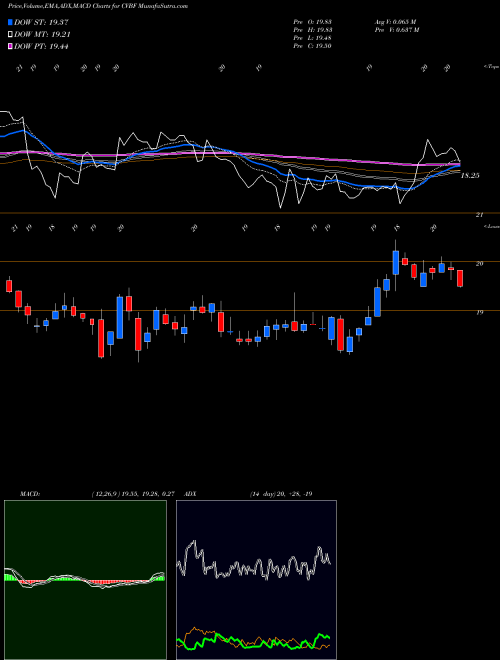Open the dark blue ADX indicator panel
The image size is (500, 660).
[256, 580]
